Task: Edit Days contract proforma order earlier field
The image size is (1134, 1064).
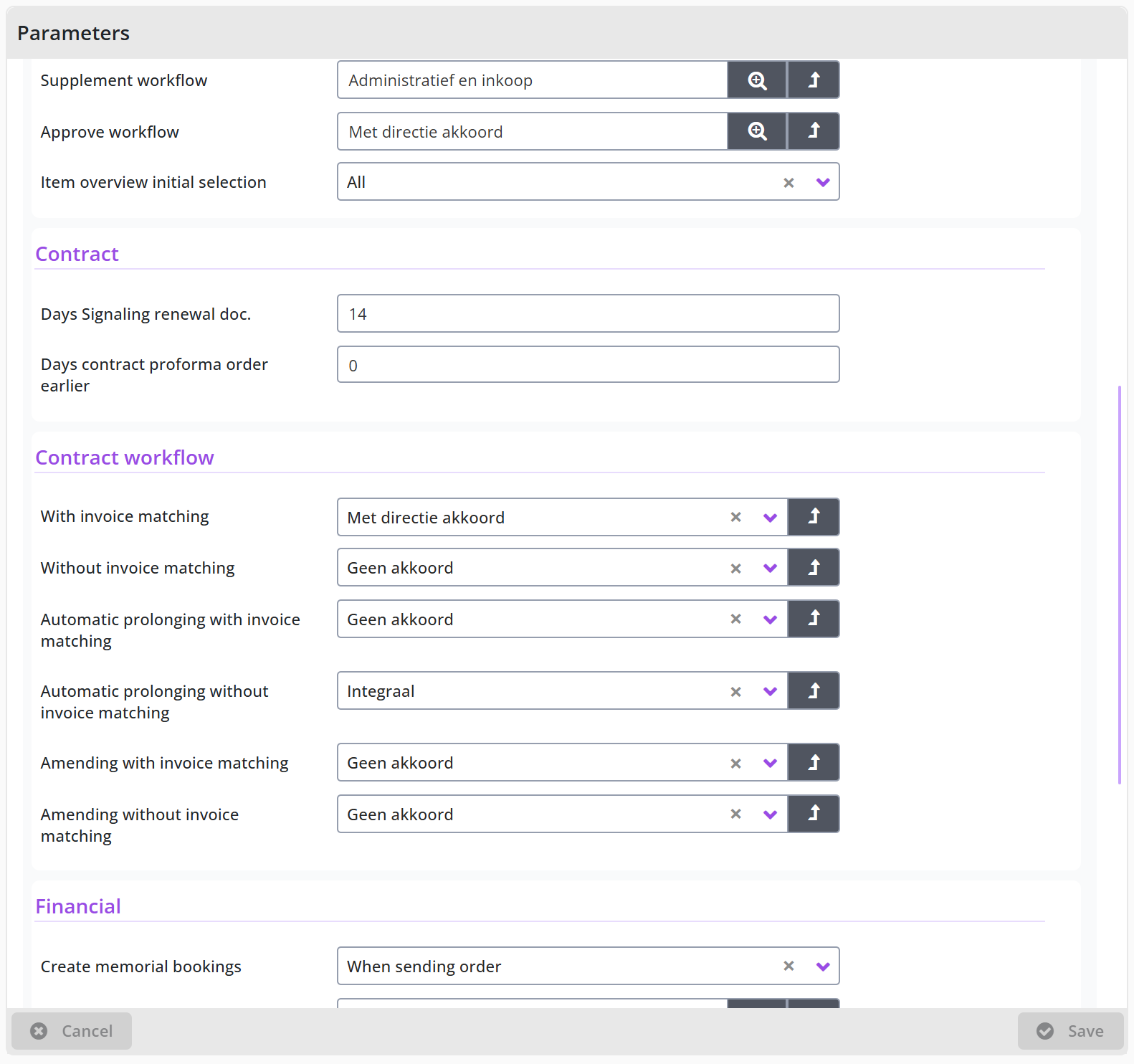Action: pos(588,364)
